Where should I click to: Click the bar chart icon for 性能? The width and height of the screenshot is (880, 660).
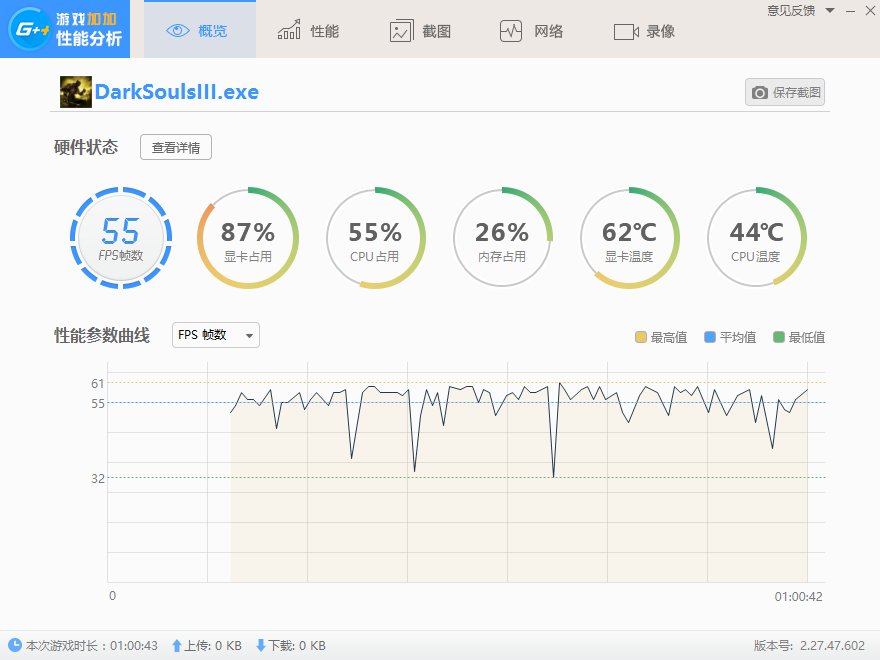click(289, 30)
